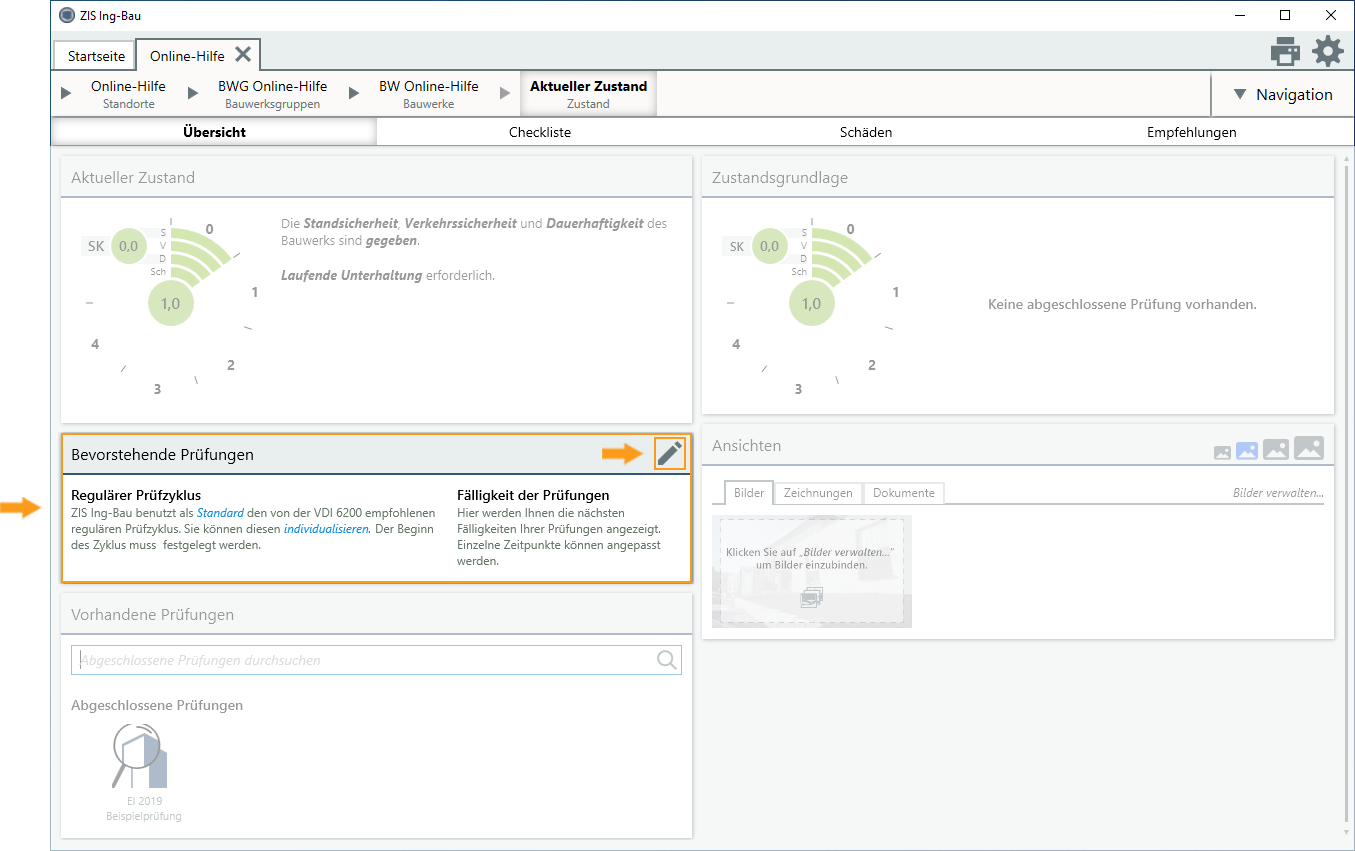Open the Empfehlungen tab
1355x851 pixels.
point(1192,132)
